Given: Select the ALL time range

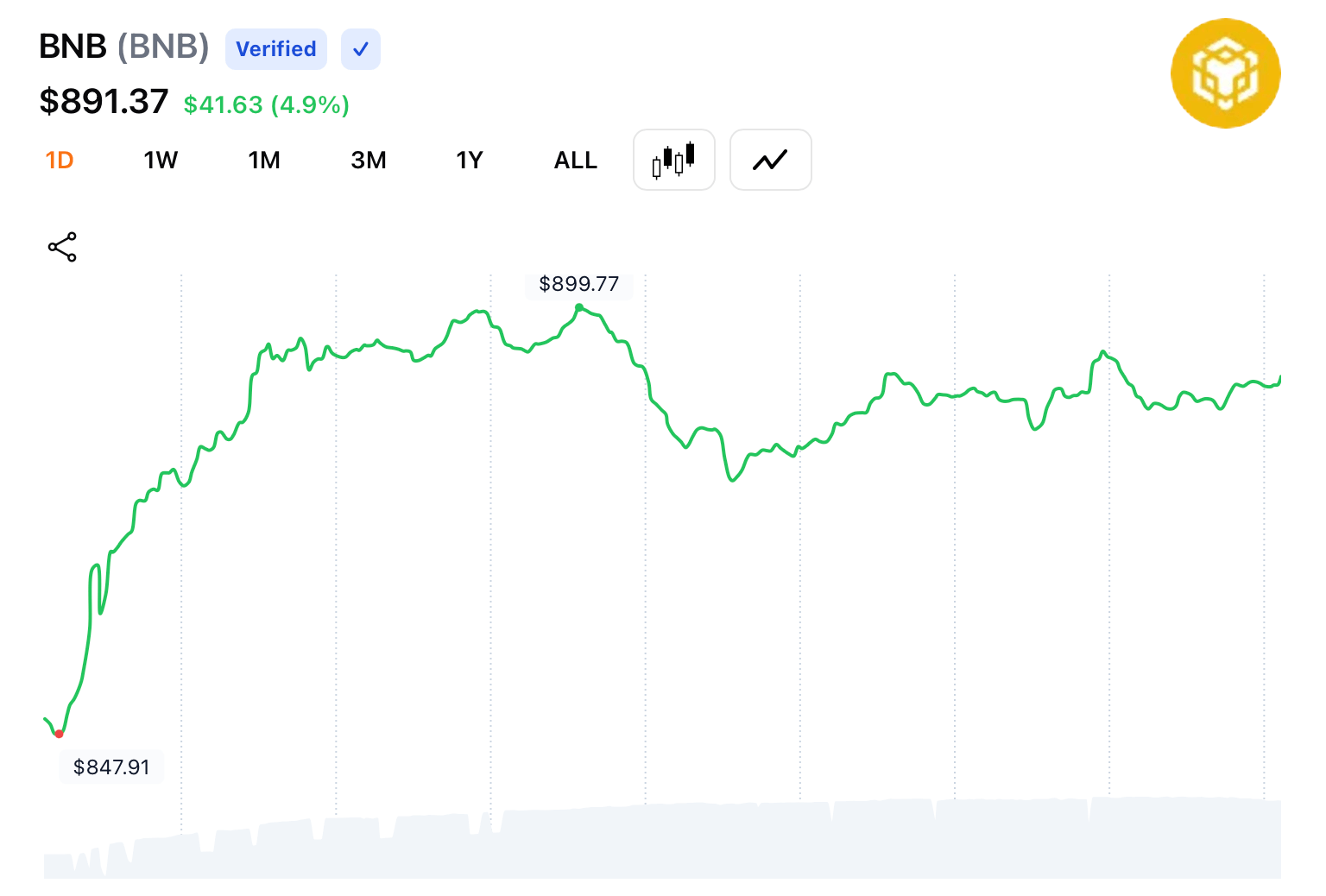Looking at the screenshot, I should (576, 161).
